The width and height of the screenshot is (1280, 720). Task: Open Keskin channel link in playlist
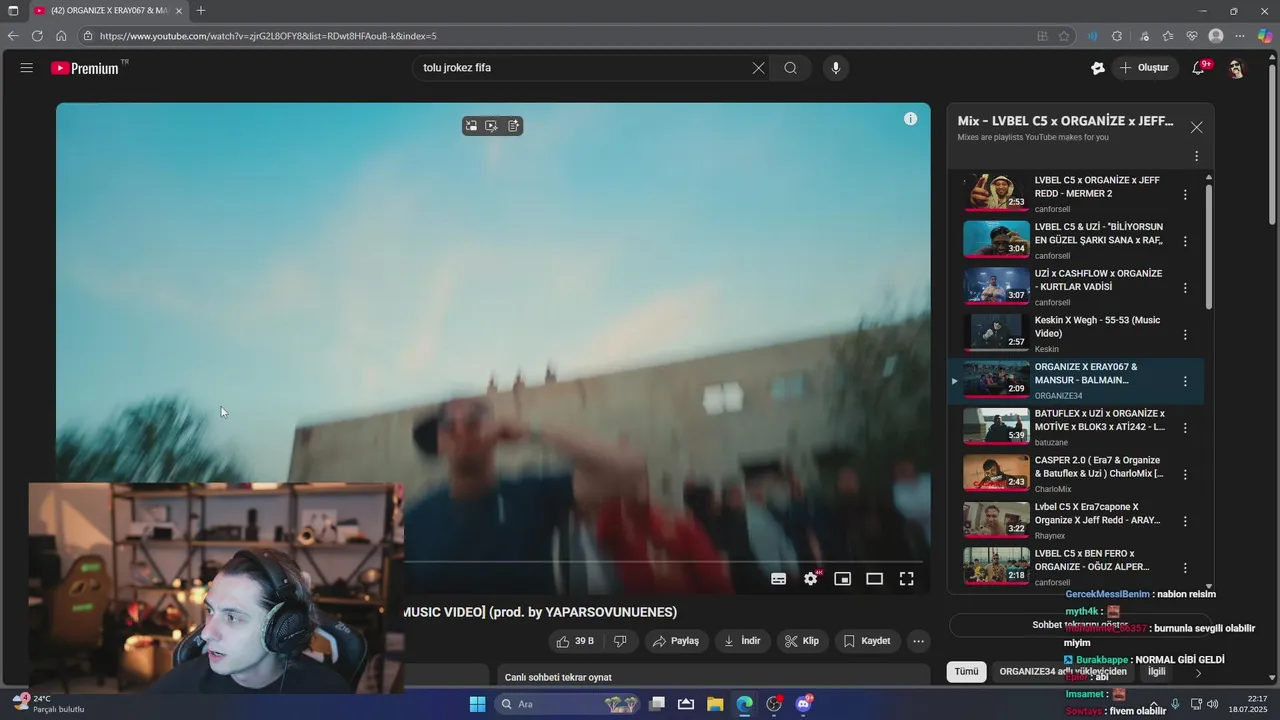pos(1046,349)
